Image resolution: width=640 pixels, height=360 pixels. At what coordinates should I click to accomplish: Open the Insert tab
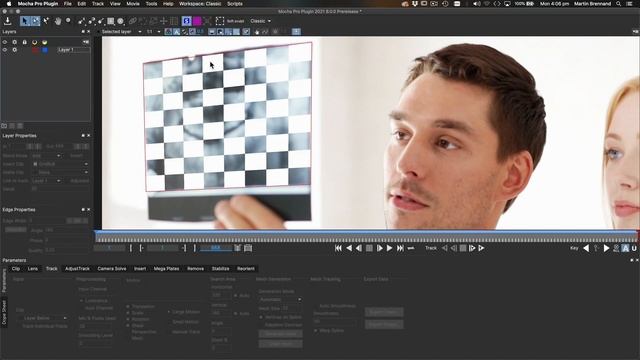[x=140, y=269]
